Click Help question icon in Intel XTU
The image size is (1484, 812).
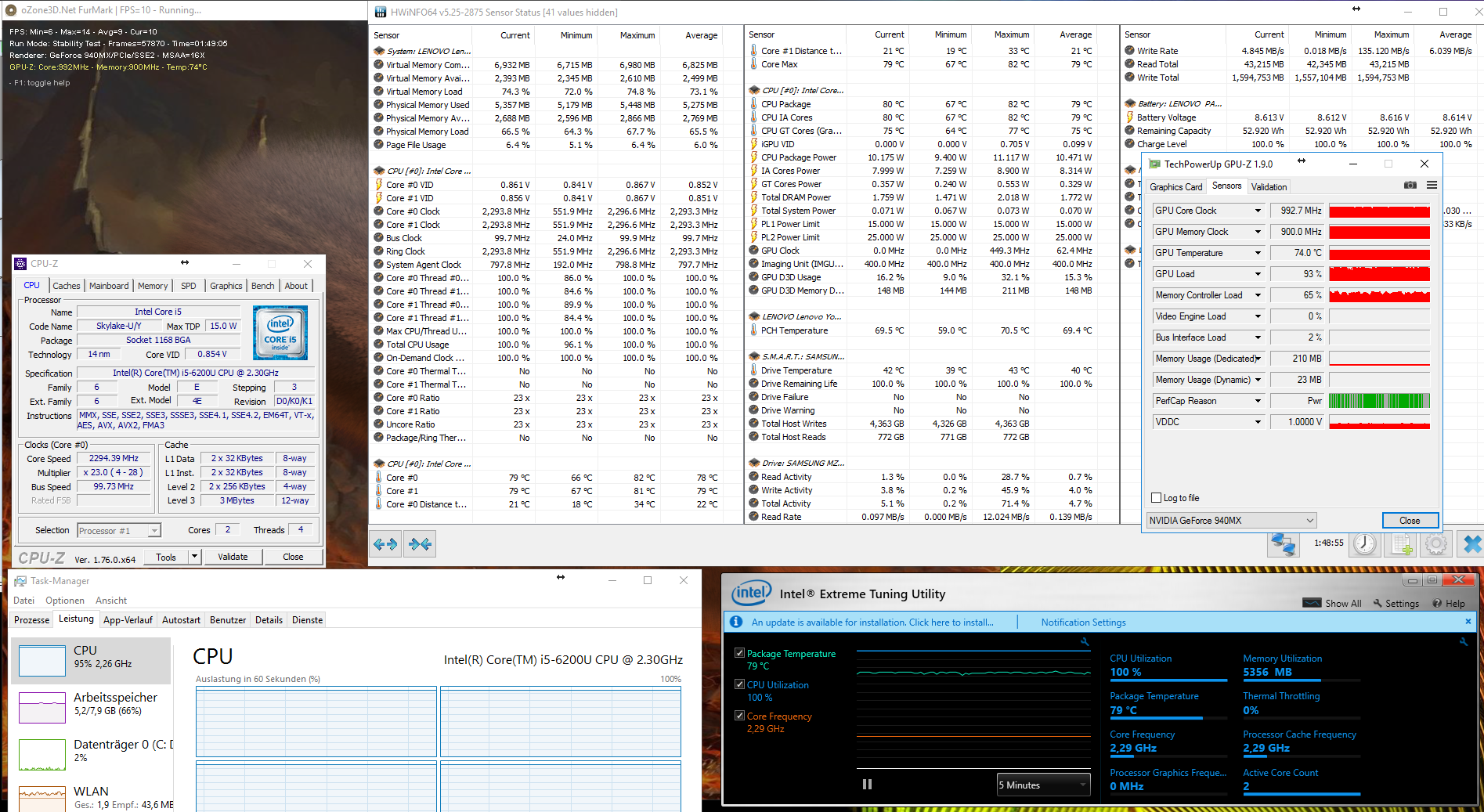click(x=1437, y=603)
